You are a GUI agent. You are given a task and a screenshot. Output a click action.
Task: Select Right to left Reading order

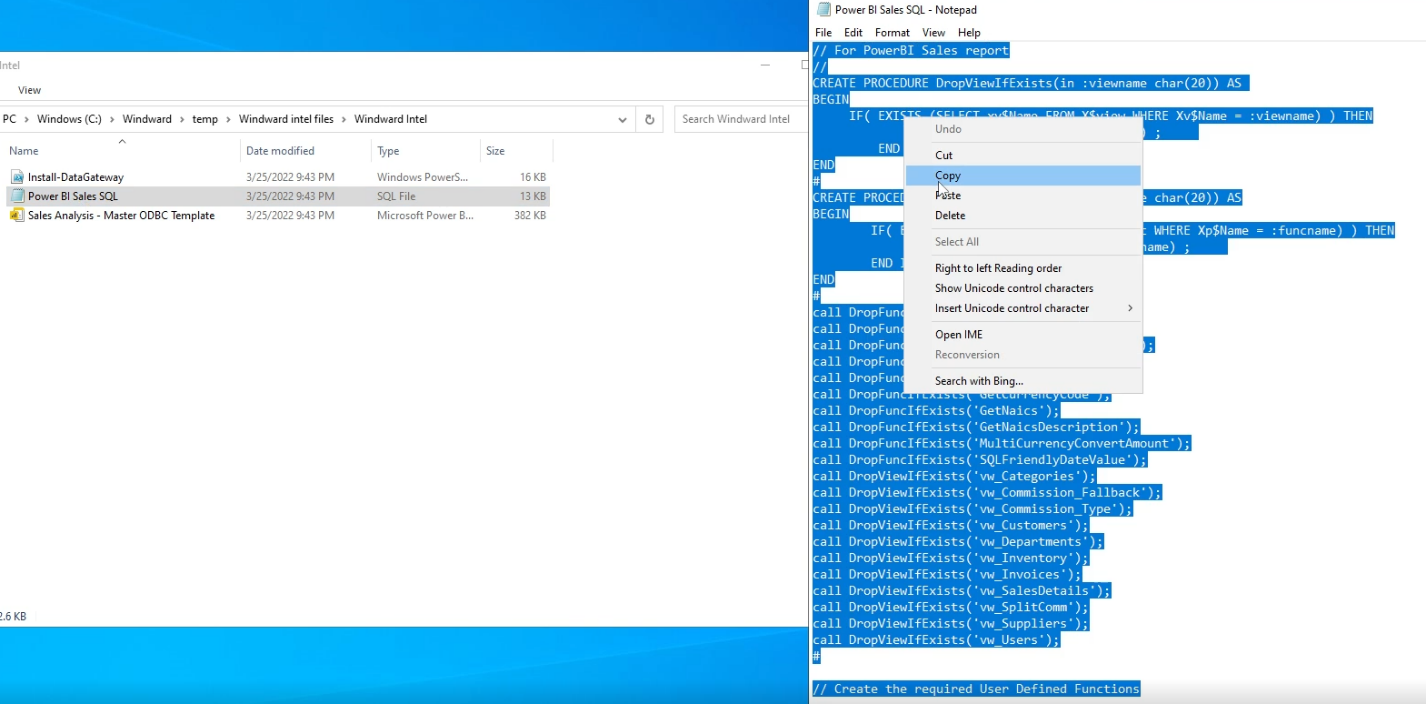[1023, 268]
